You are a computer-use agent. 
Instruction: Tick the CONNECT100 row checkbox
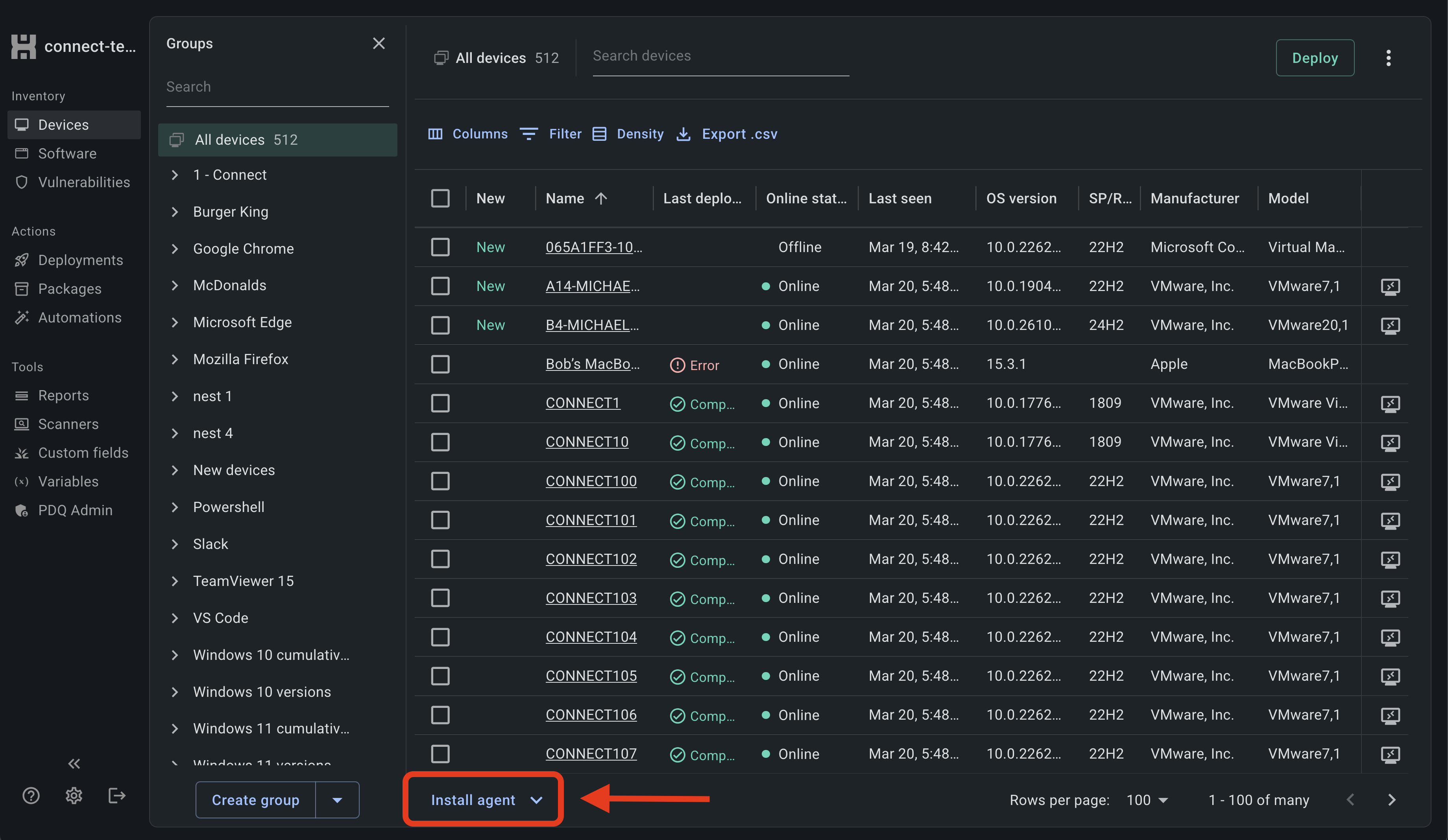[x=440, y=481]
